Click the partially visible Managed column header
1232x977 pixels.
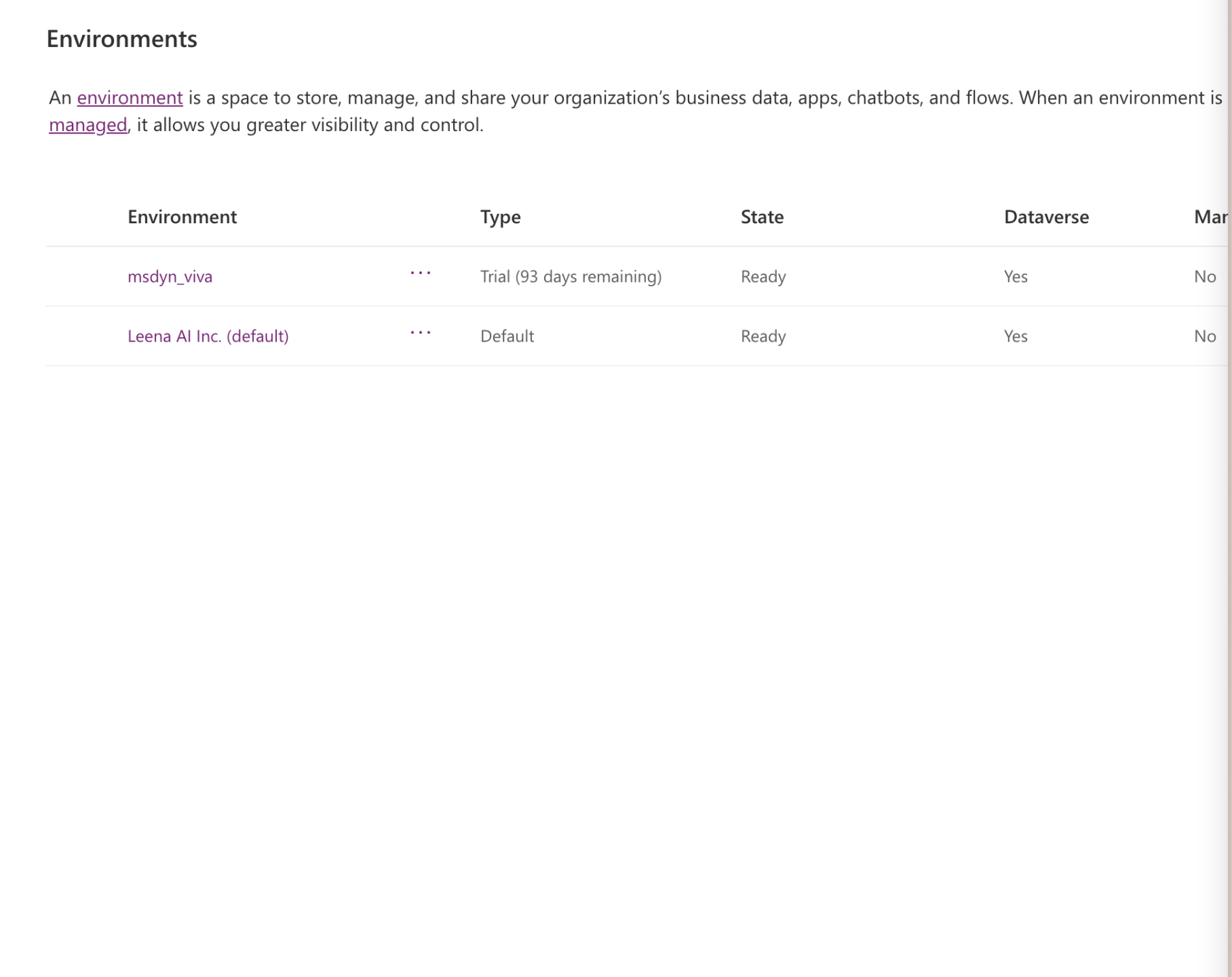(x=1210, y=217)
